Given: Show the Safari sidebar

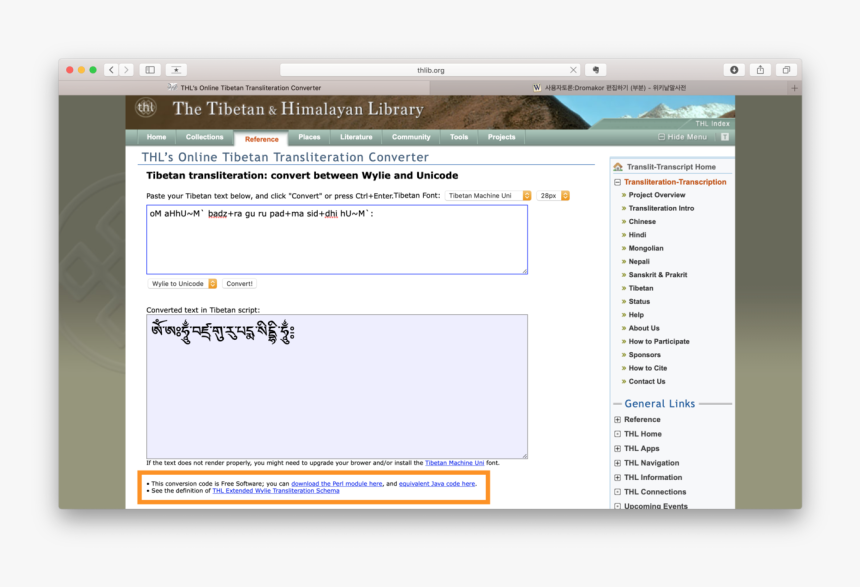Looking at the screenshot, I should [150, 70].
